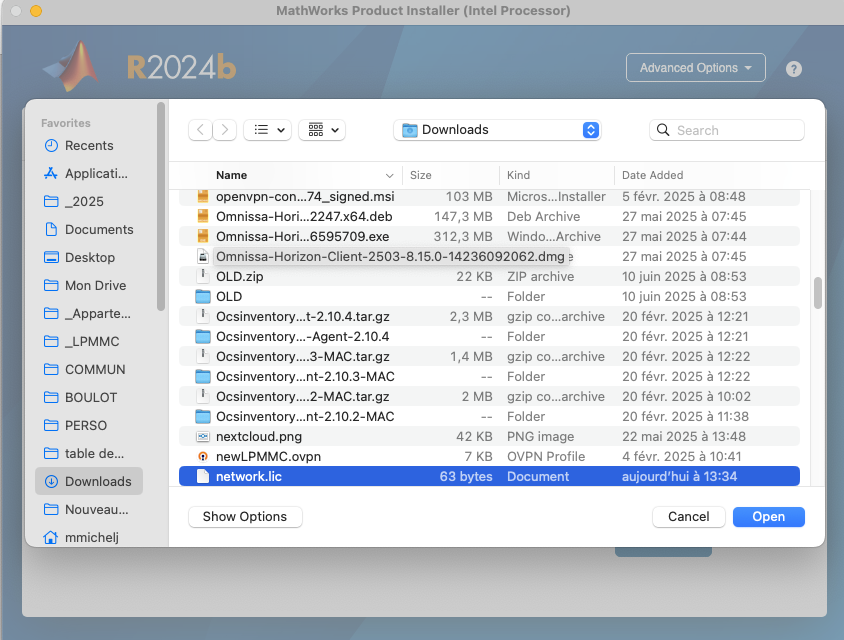The image size is (844, 640).
Task: Select Ocsinventory...-Agent-2.10.4 folder
Action: (x=489, y=336)
